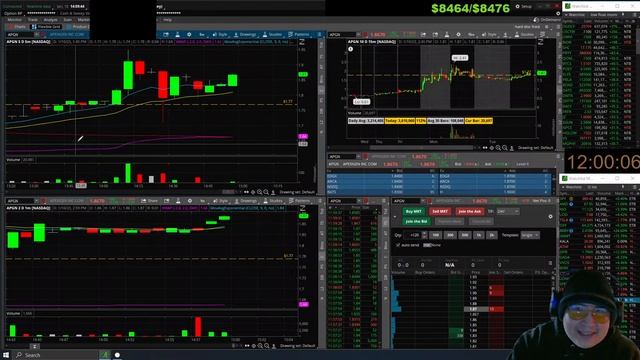
Task: Click red link icon beside Level II symbol
Action: point(366,157)
